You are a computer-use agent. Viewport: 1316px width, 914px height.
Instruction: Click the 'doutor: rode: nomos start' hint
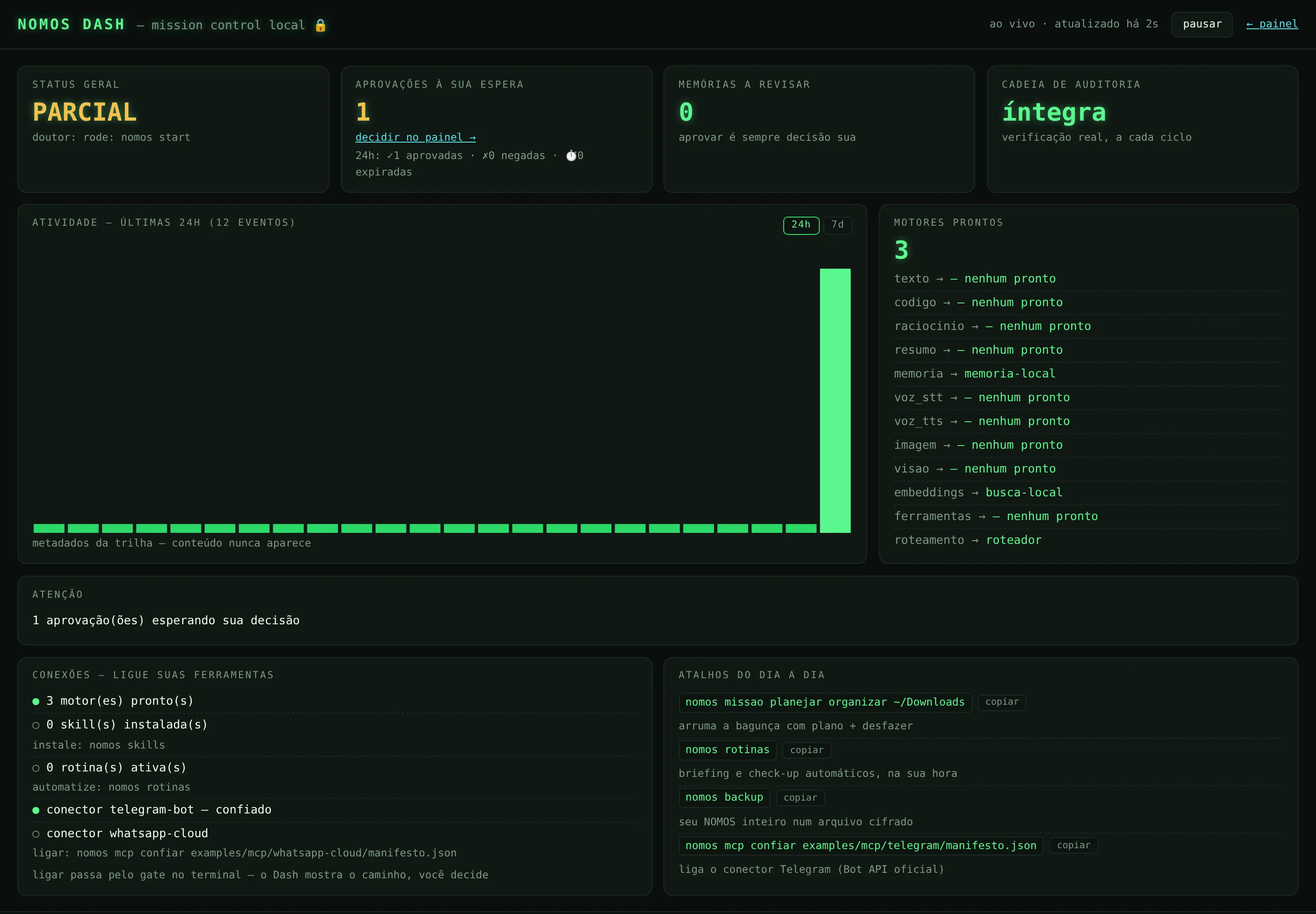click(111, 138)
